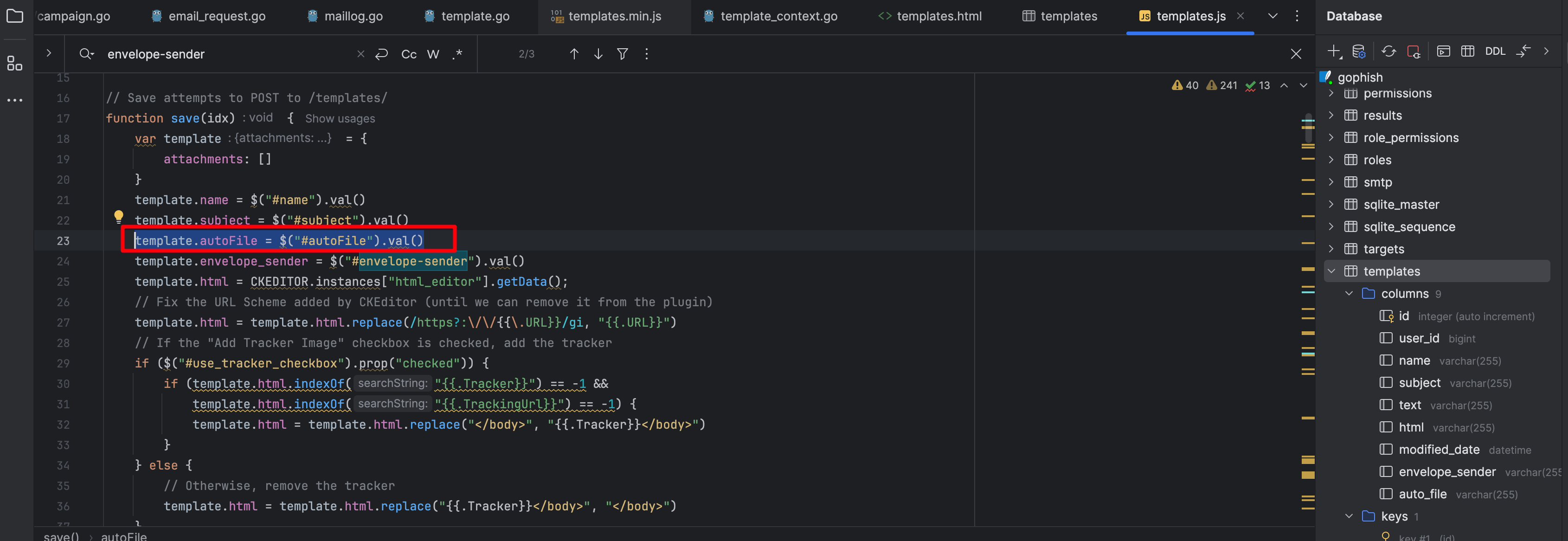The width and height of the screenshot is (1568, 541).
Task: Open the query console icon
Action: pos(1443,52)
